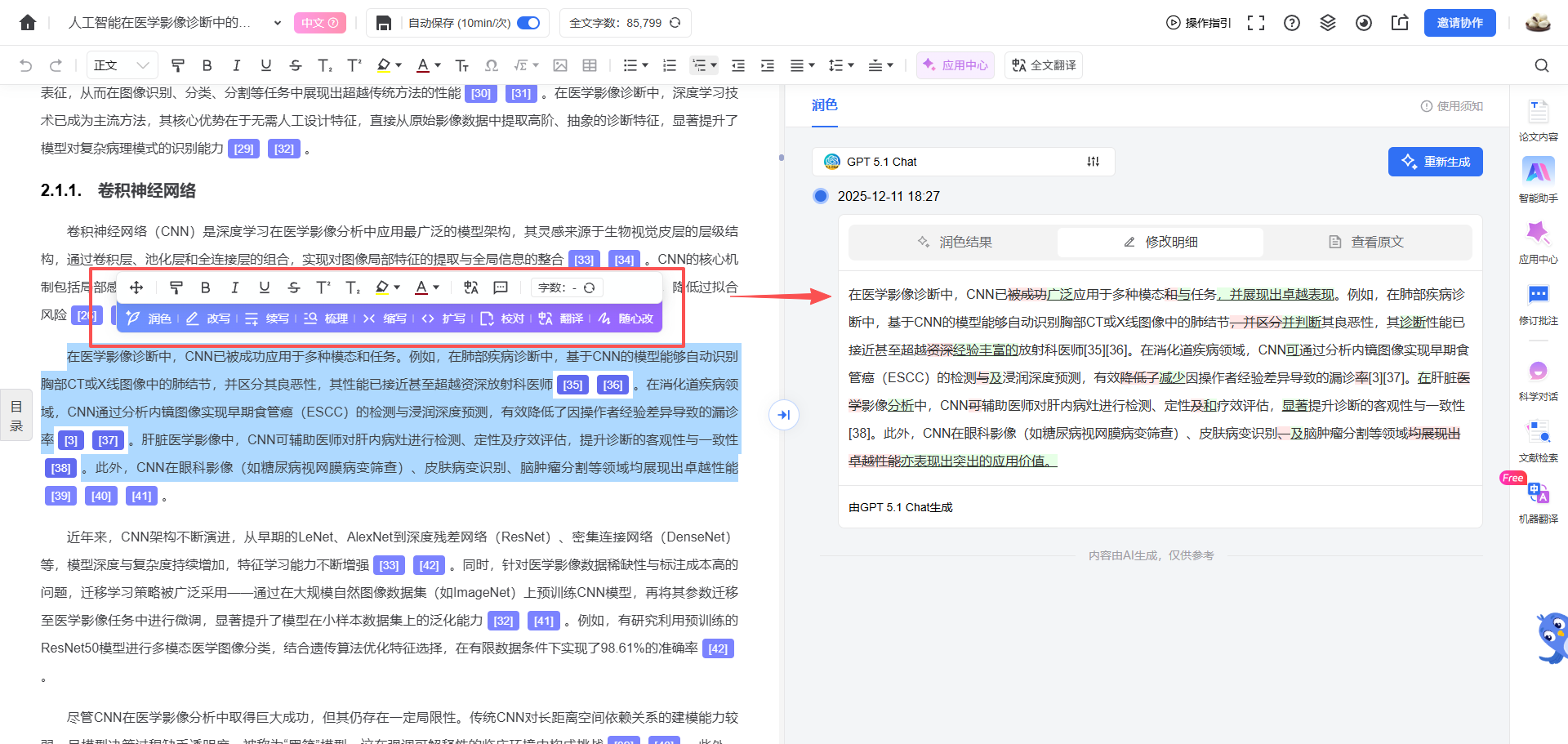
Task: Expand bullet list style dropdown
Action: (x=645, y=65)
